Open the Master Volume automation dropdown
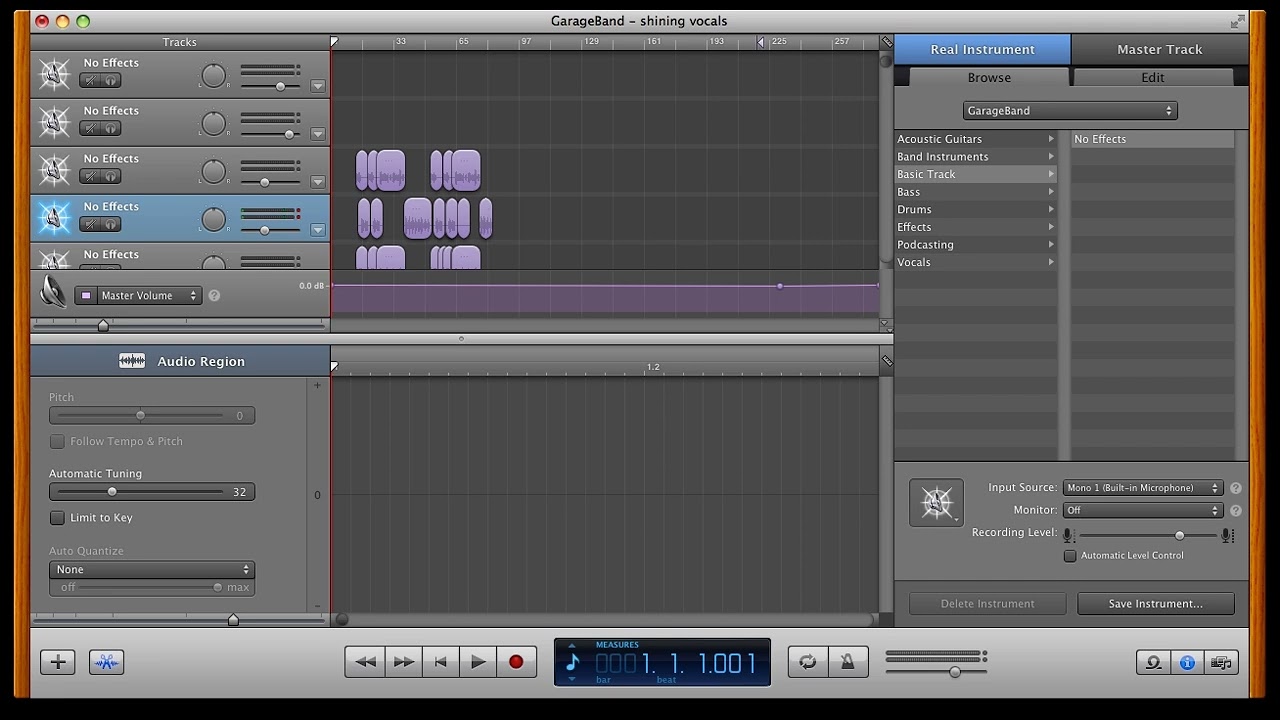The image size is (1280, 720). pyautogui.click(x=139, y=296)
